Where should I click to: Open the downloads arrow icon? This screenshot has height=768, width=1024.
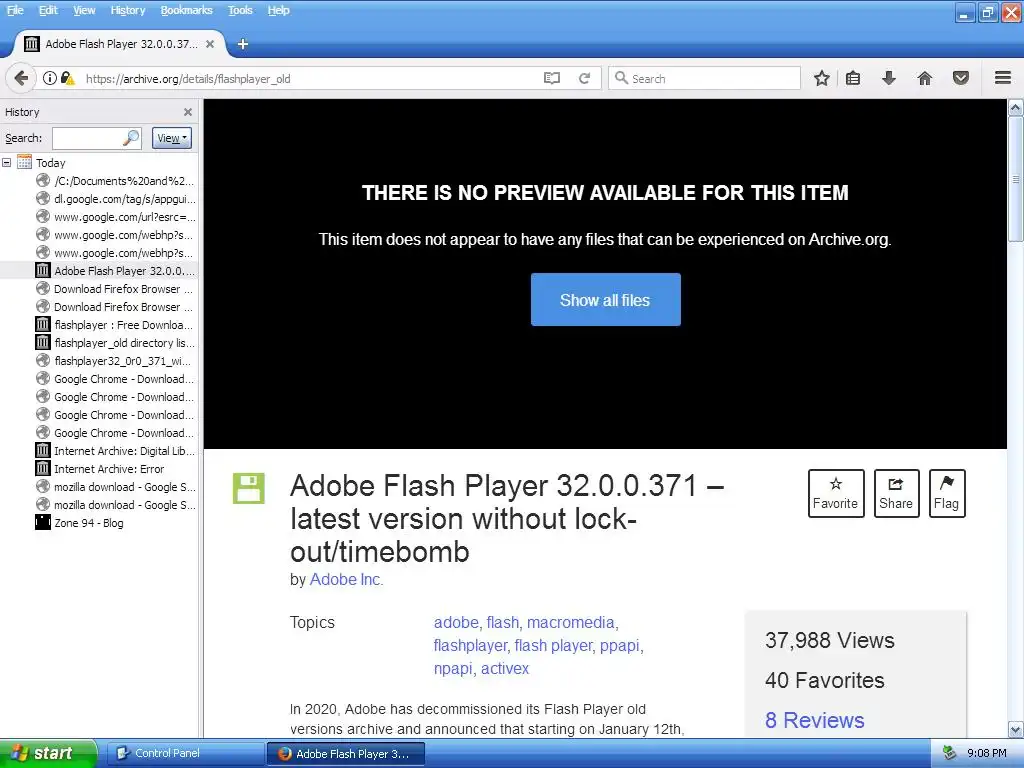tap(889, 78)
